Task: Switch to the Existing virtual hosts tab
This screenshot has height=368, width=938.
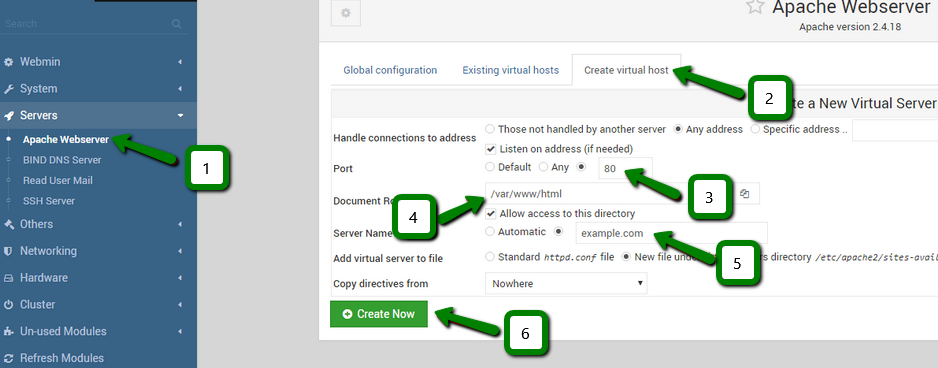Action: pos(510,71)
